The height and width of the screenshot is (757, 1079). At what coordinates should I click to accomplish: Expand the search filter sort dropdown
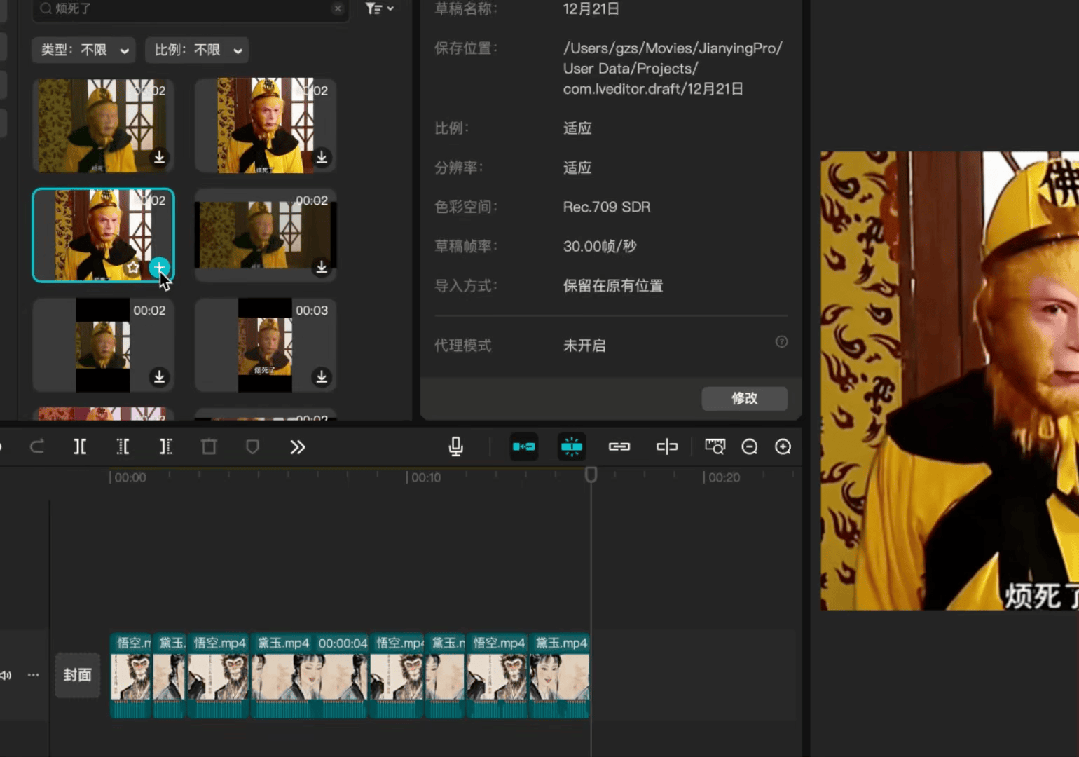(x=379, y=9)
